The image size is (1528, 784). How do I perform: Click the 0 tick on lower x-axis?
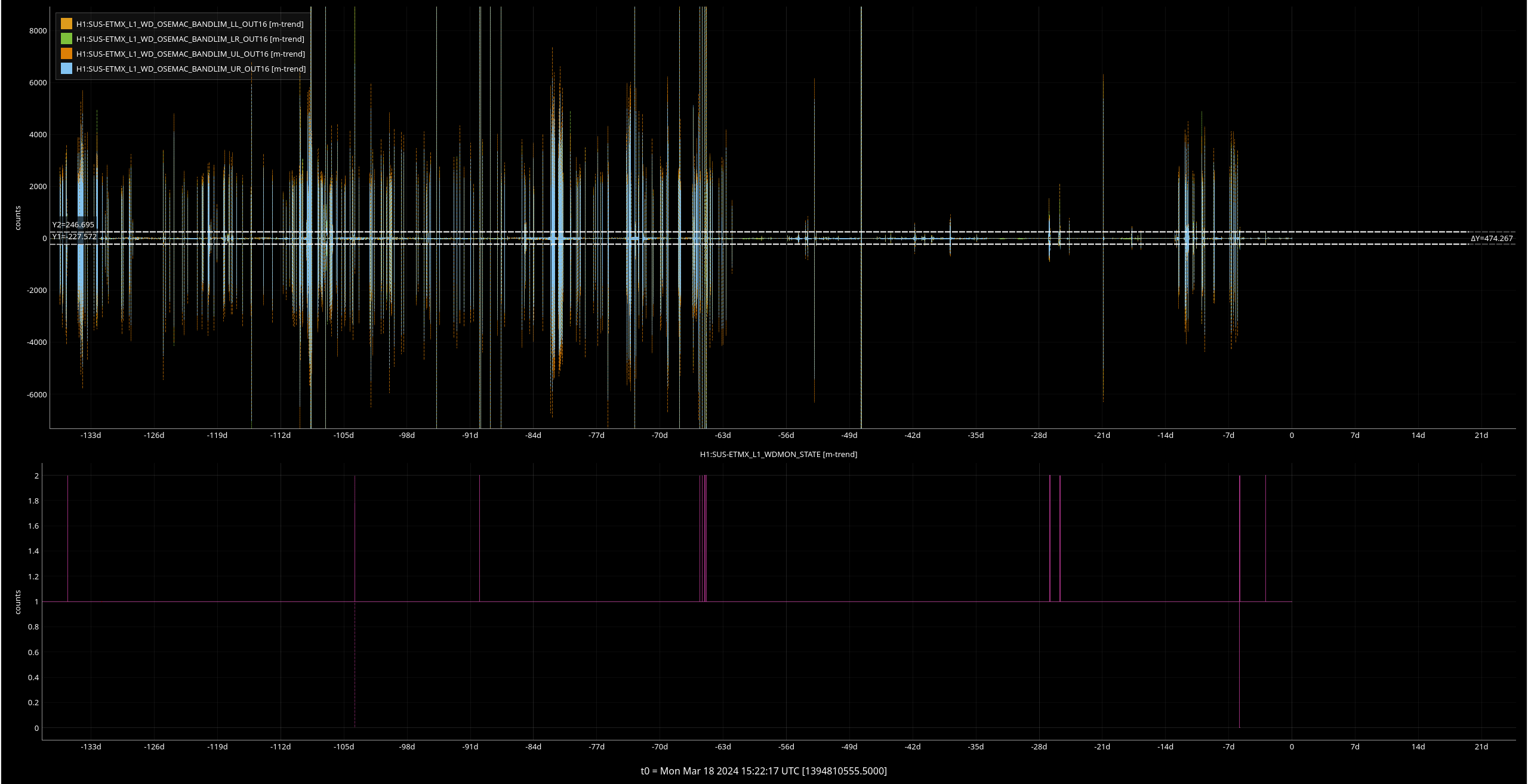click(x=1292, y=746)
